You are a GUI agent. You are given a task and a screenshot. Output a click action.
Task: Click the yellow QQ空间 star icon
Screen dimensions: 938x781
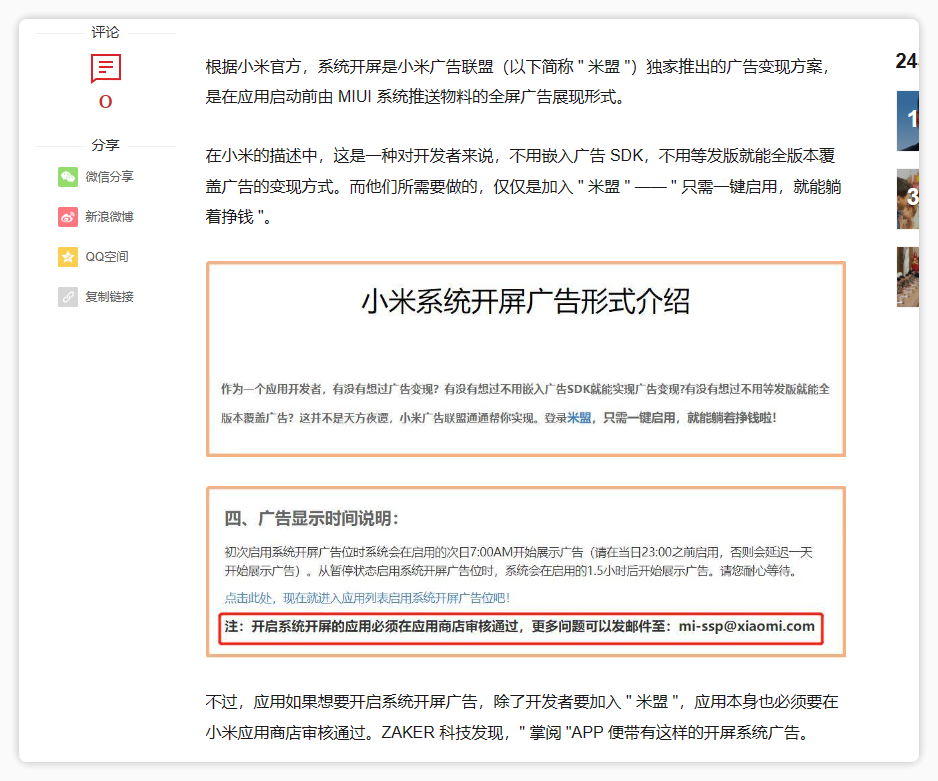point(68,257)
